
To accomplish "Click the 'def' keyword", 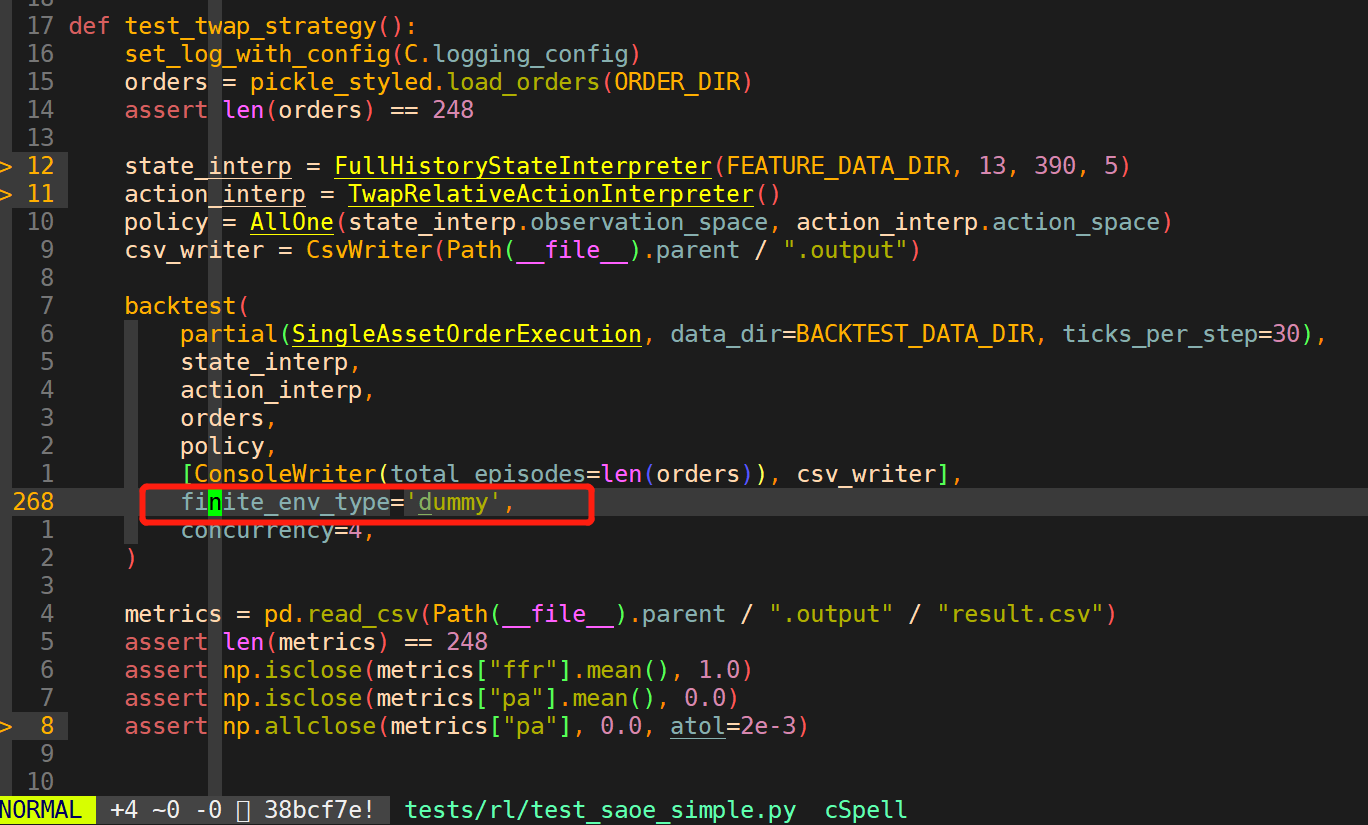I will click(x=89, y=25).
